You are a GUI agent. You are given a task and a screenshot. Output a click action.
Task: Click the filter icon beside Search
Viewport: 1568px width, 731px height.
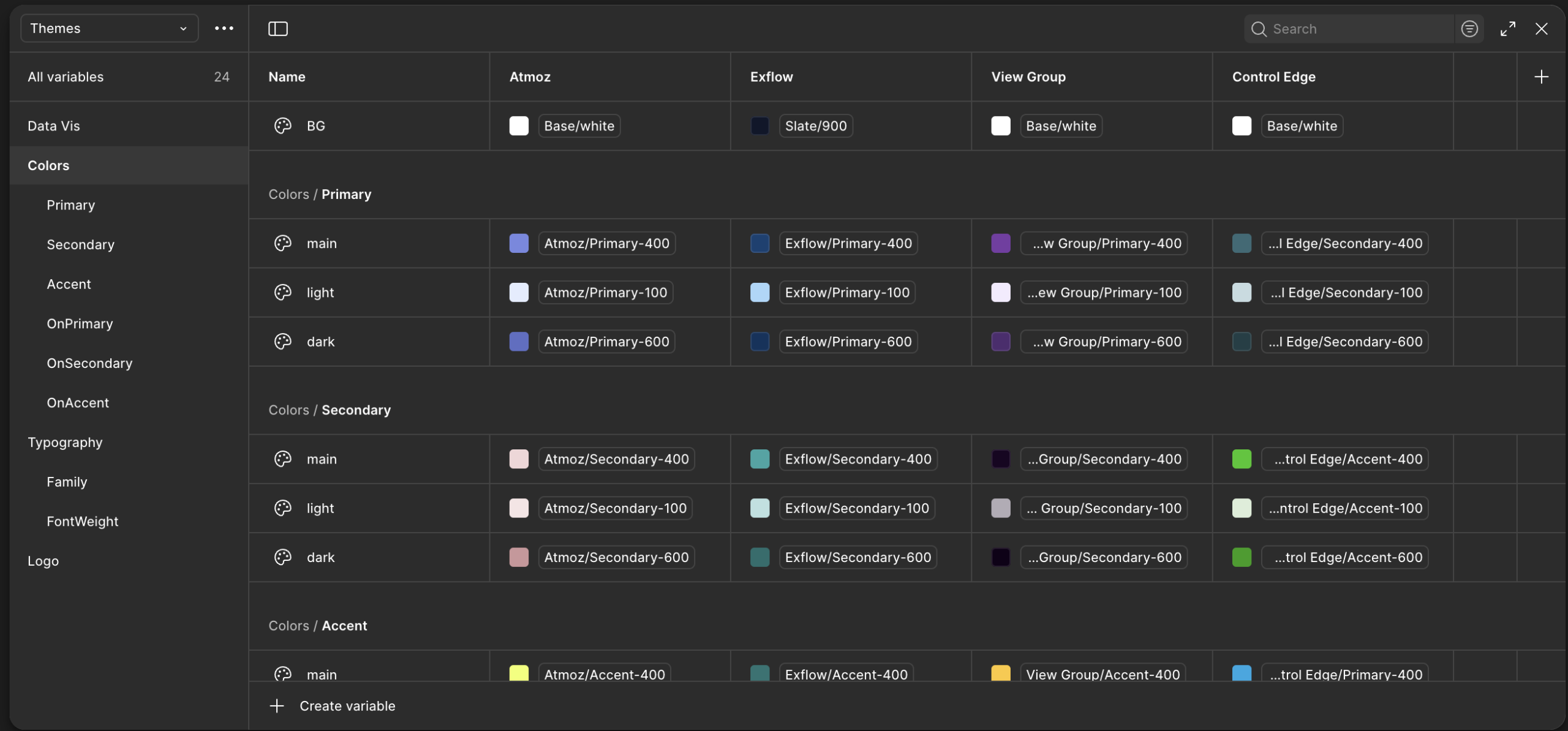click(x=1469, y=29)
